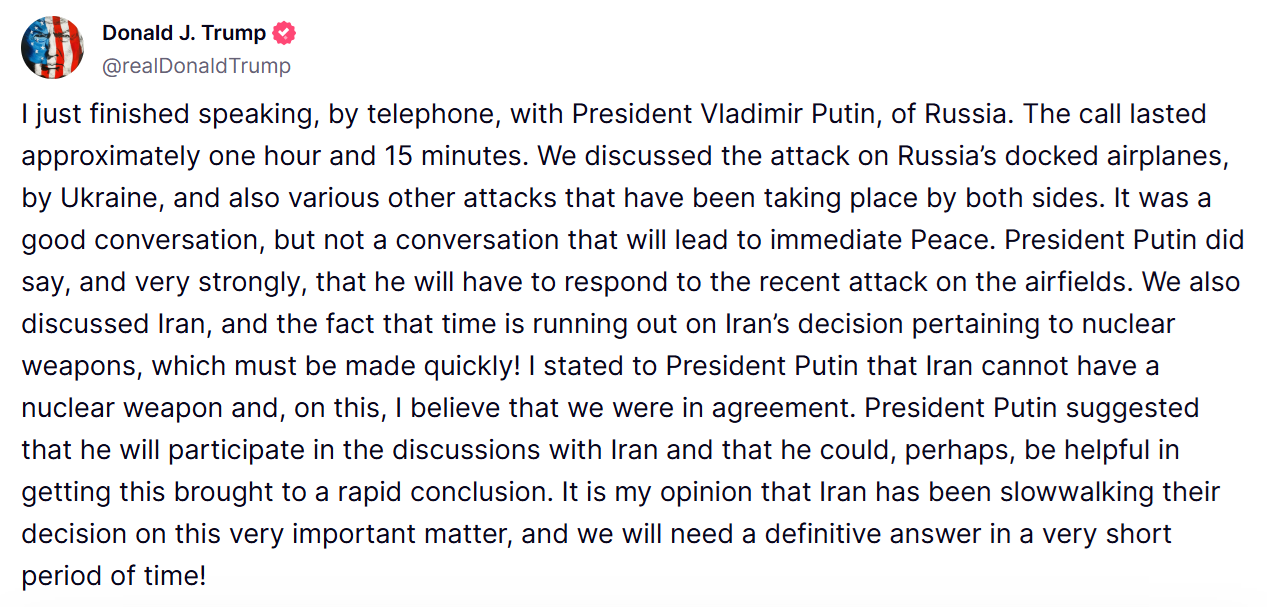Click the closing words "period of time!"
This screenshot has height=607, width=1267.
[x=115, y=578]
